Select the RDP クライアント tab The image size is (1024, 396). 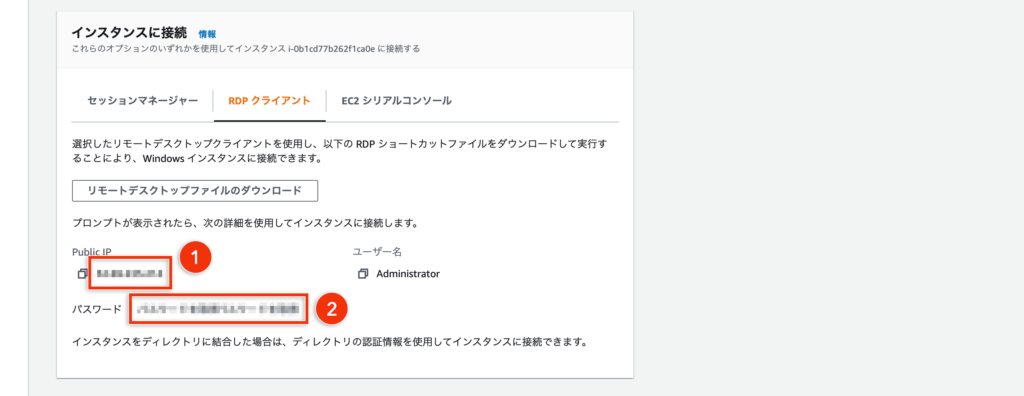click(x=269, y=101)
